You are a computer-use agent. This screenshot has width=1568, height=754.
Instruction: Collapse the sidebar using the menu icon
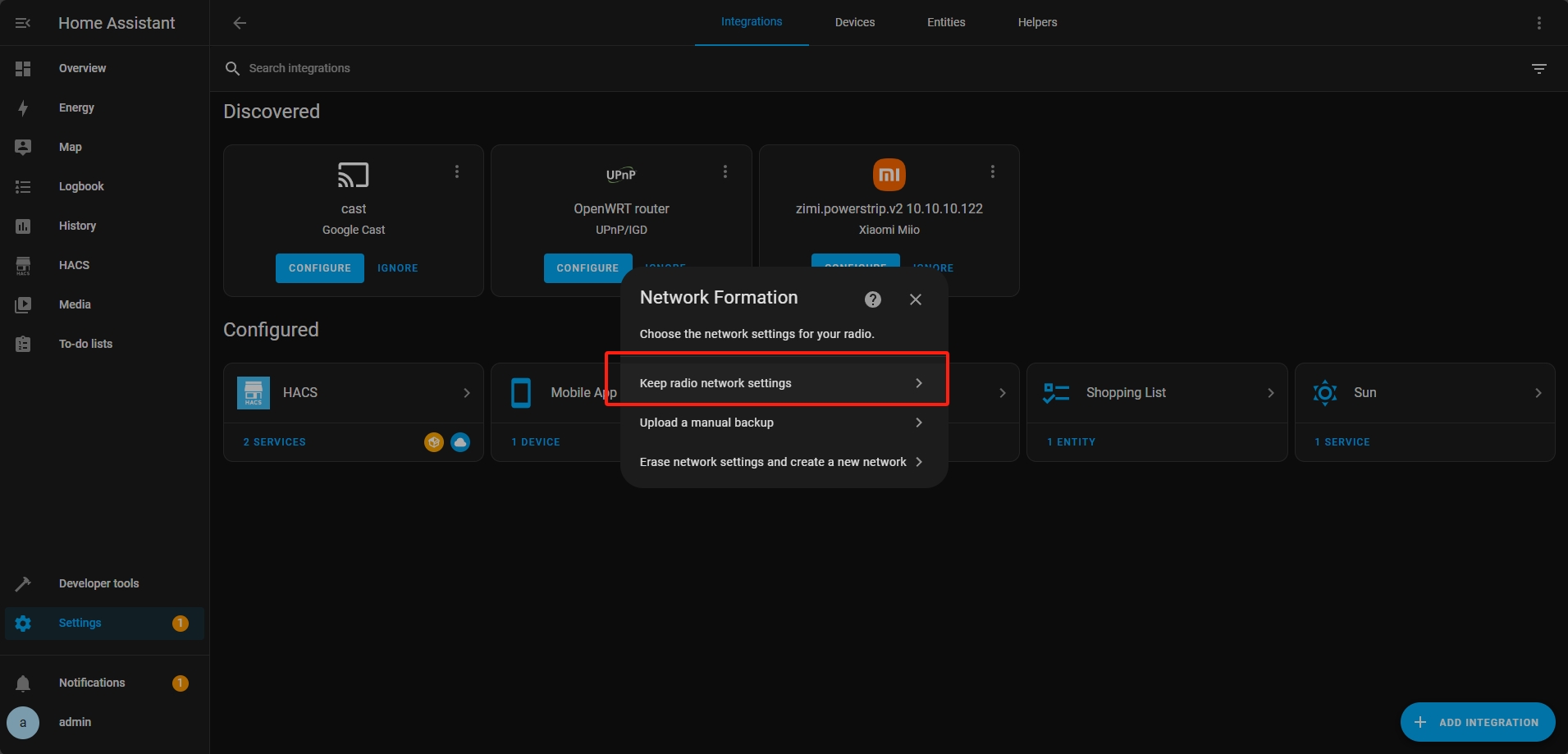[x=23, y=23]
